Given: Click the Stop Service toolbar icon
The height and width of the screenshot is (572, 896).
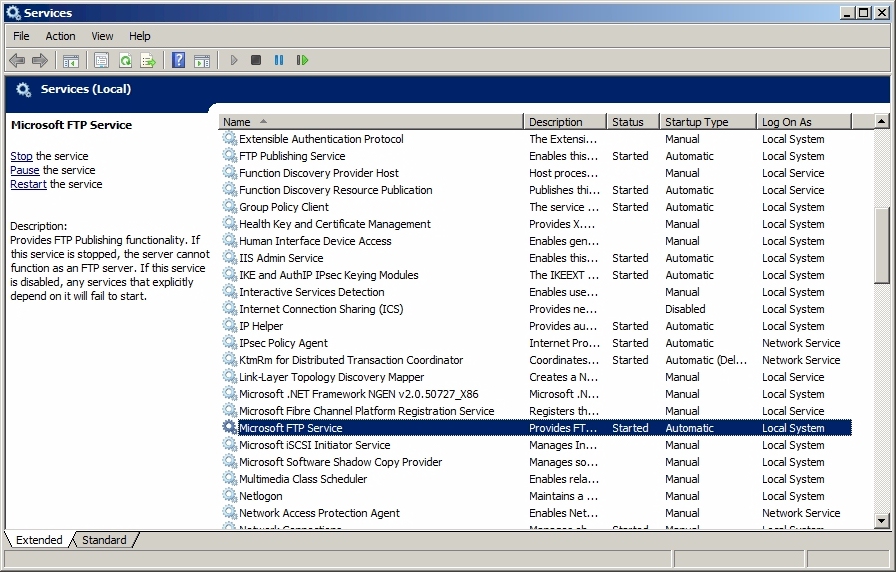Looking at the screenshot, I should 256,60.
